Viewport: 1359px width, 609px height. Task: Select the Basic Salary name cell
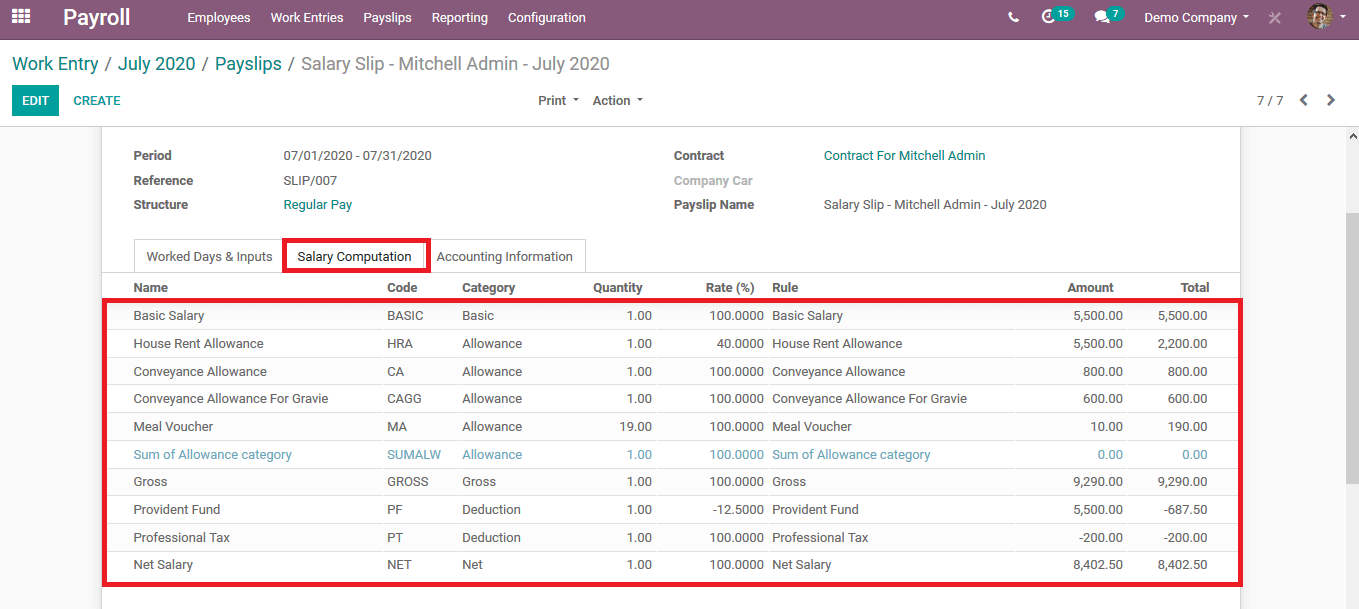169,316
